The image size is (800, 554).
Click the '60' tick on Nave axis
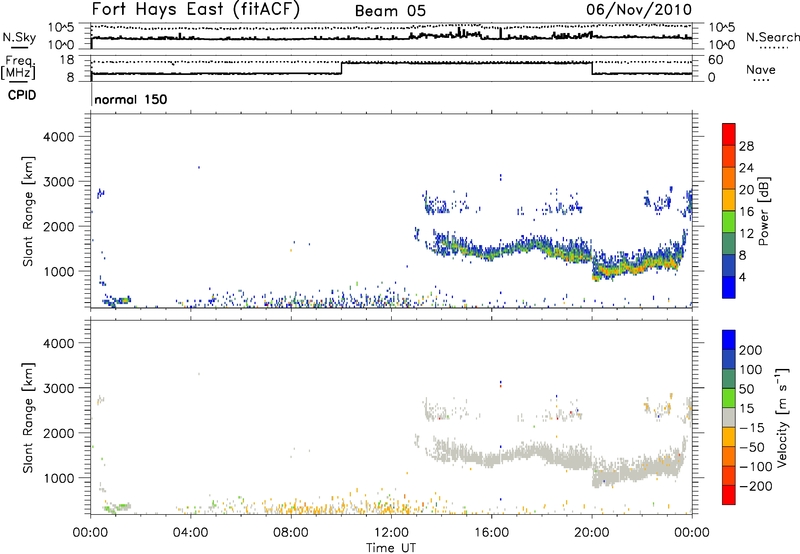716,60
